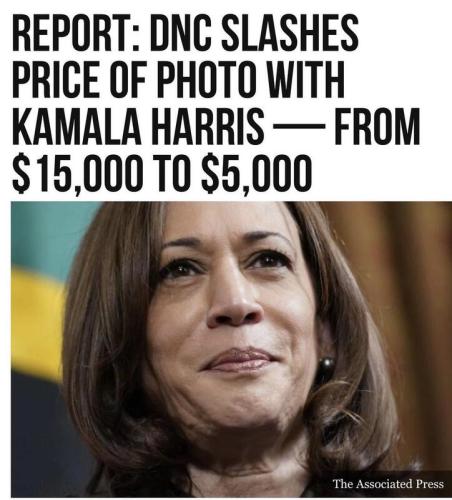The image size is (452, 500).
Task: Click the word TO between prices
Action: [x=170, y=173]
